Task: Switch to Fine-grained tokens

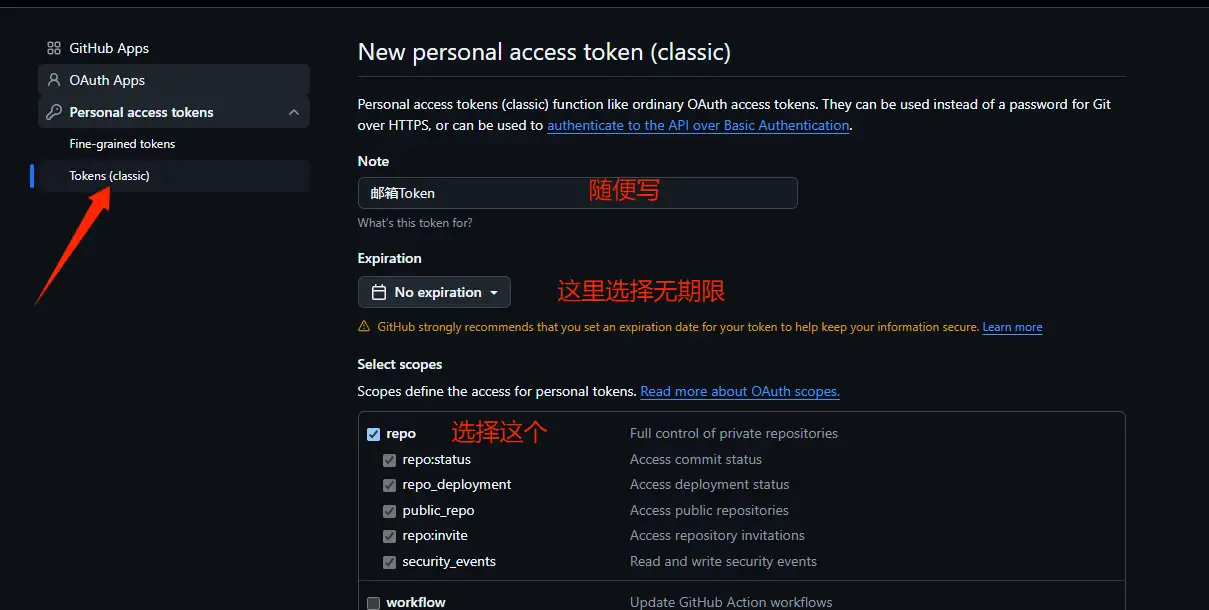Action: tap(121, 143)
